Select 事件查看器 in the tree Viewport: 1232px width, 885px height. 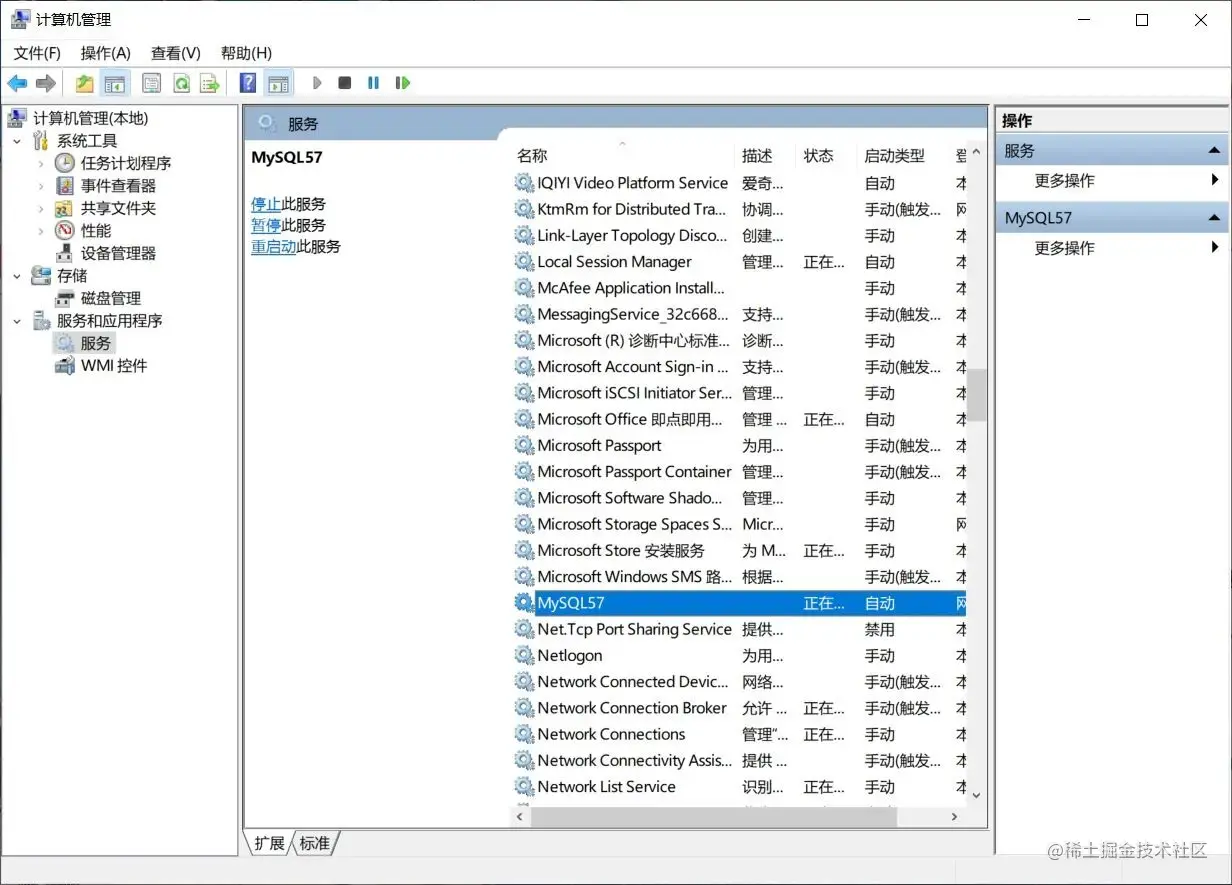[118, 186]
